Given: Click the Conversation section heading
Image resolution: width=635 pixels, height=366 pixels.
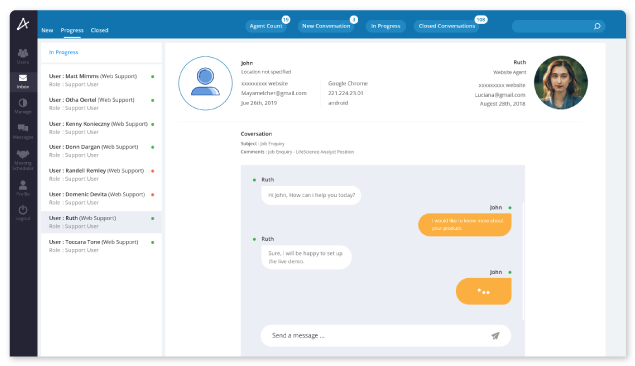Looking at the screenshot, I should point(256,134).
